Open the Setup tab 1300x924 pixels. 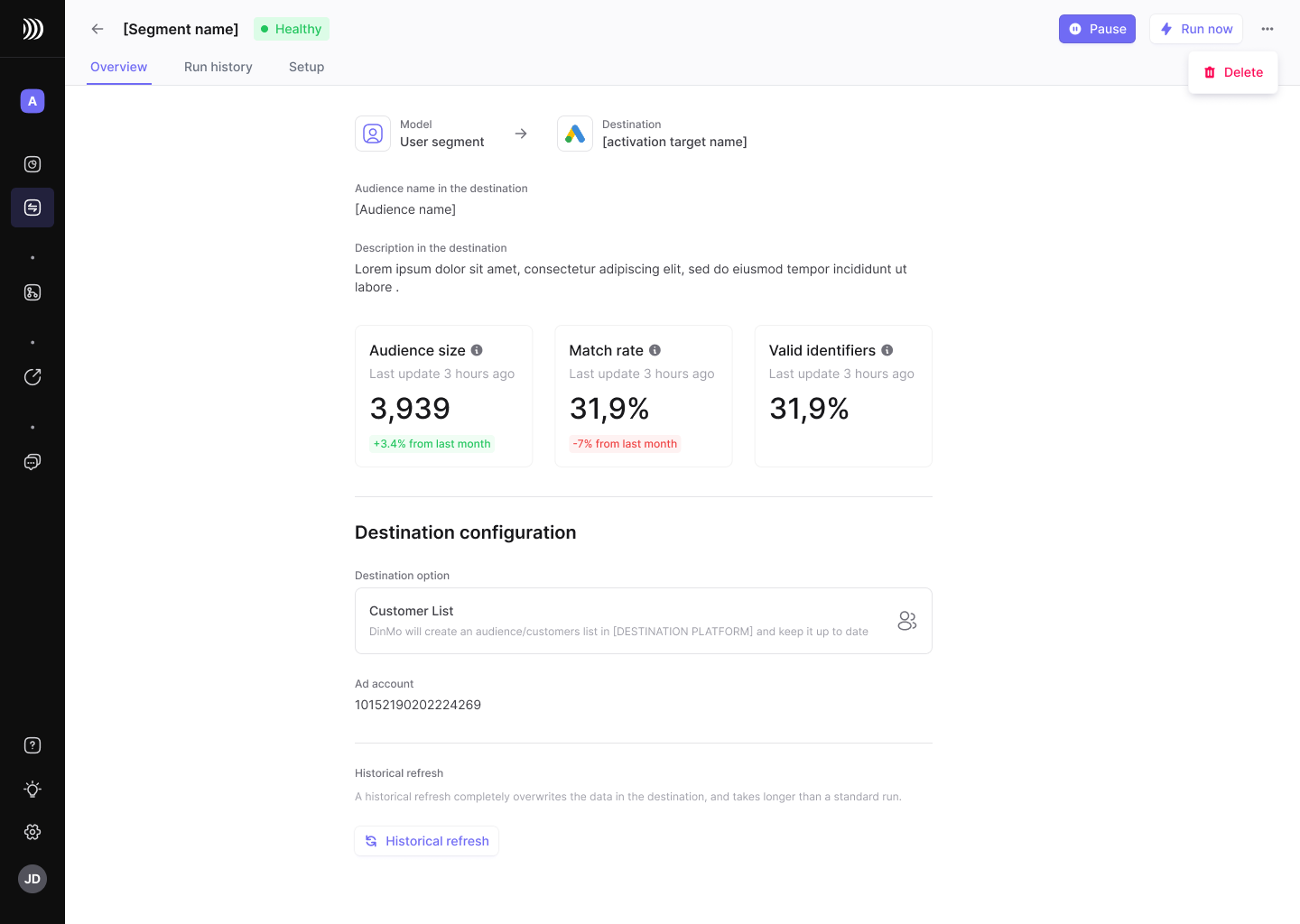click(x=306, y=67)
